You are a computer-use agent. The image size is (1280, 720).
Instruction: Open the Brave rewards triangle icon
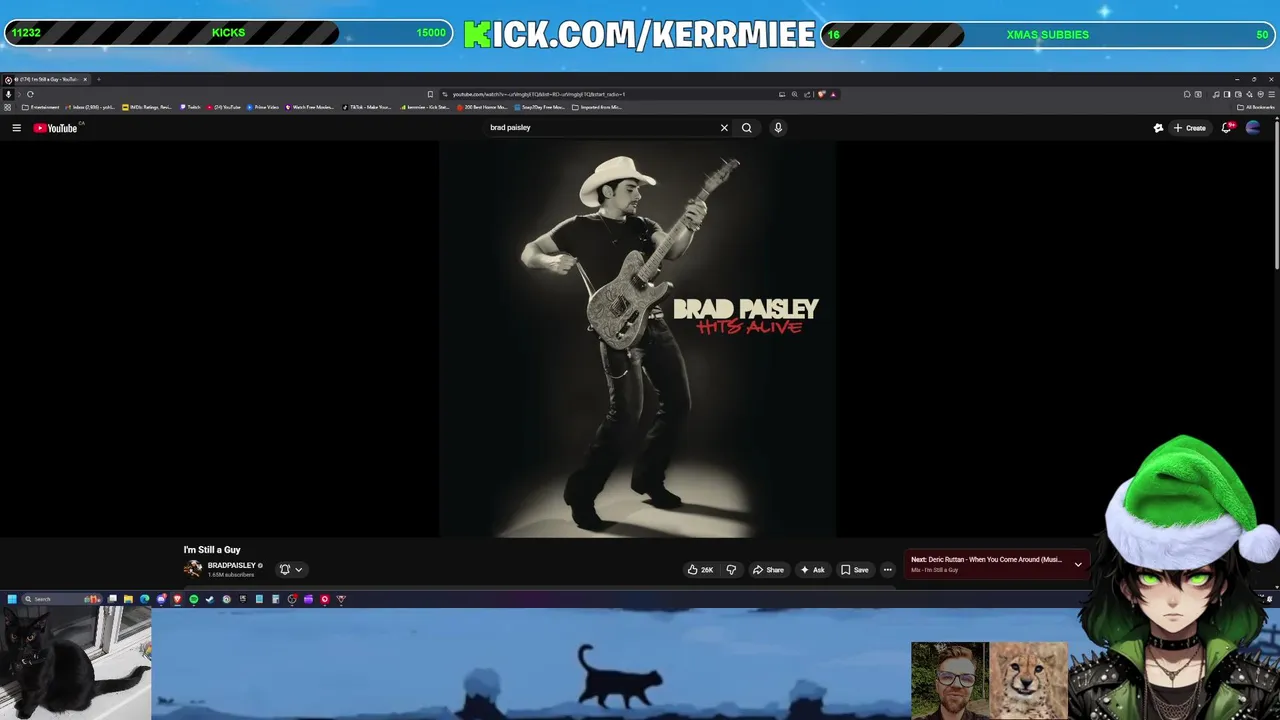click(x=833, y=94)
